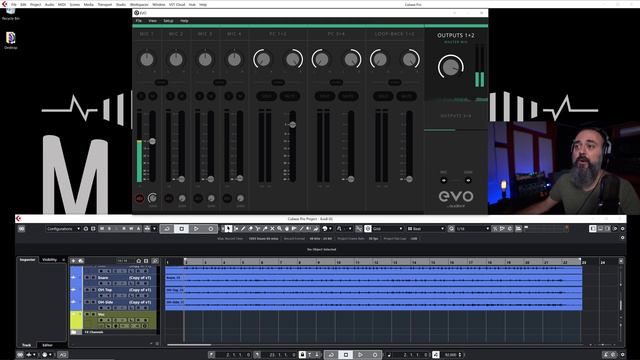
Task: Open Help menu in EVO window
Action: tap(184, 21)
